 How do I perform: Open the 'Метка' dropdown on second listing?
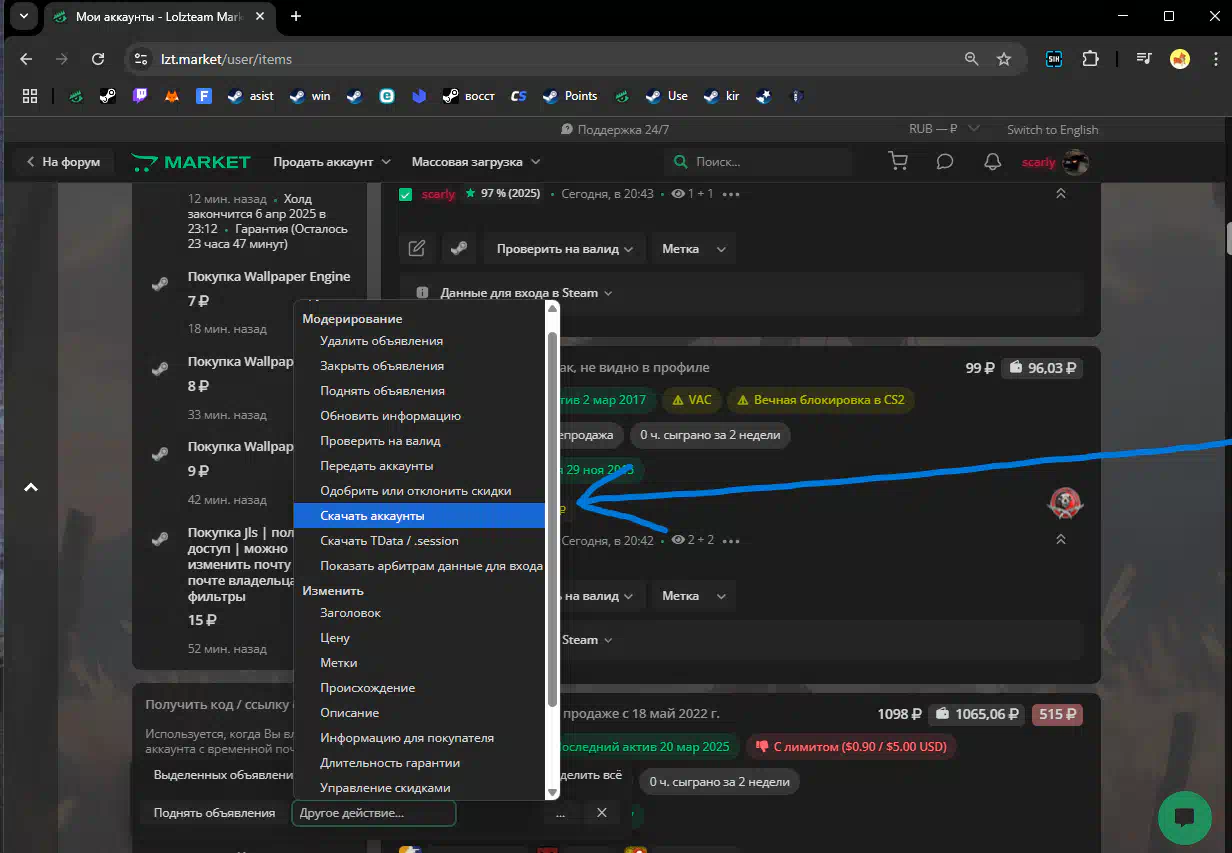pyautogui.click(x=693, y=596)
